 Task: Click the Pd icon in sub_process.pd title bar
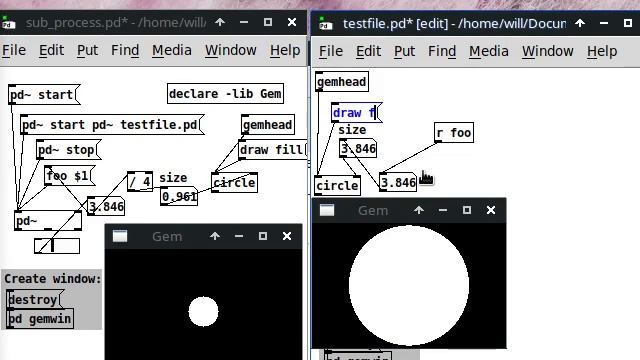click(x=8, y=22)
